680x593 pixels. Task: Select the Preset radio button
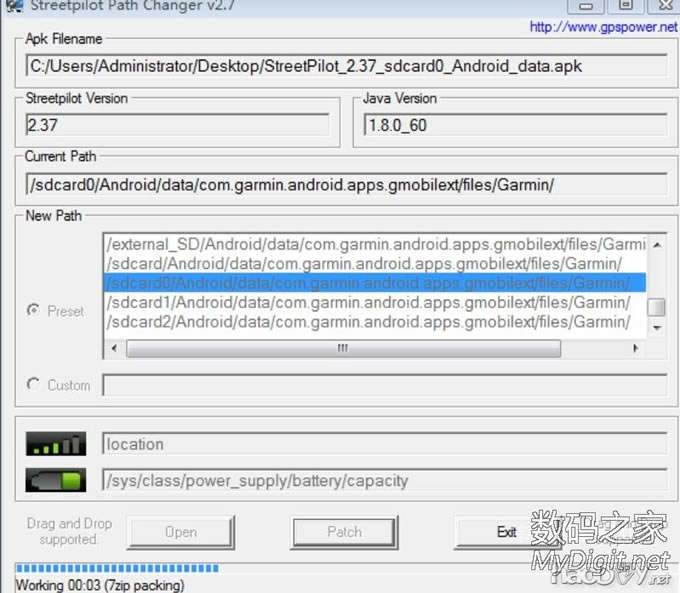point(34,311)
